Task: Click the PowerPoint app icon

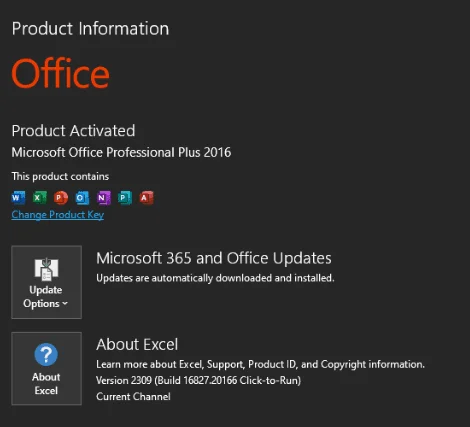Action: click(x=61, y=198)
